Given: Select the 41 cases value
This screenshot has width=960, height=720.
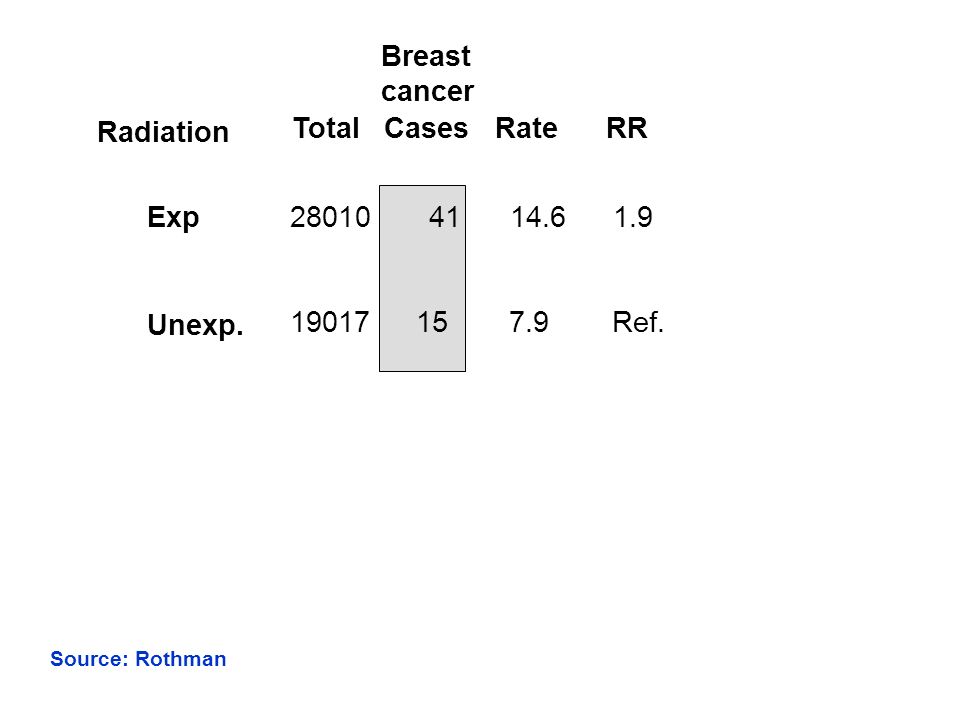Looking at the screenshot, I should tap(444, 217).
